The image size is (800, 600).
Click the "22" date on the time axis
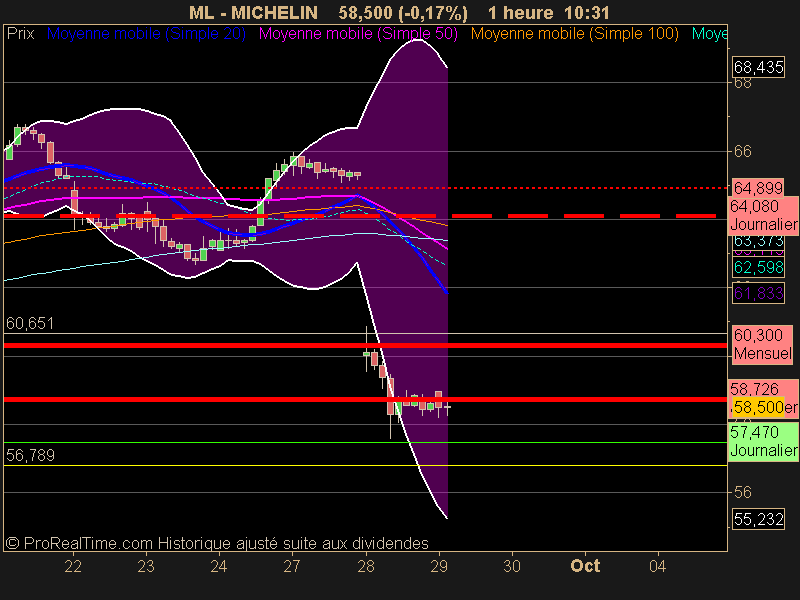coord(73,566)
